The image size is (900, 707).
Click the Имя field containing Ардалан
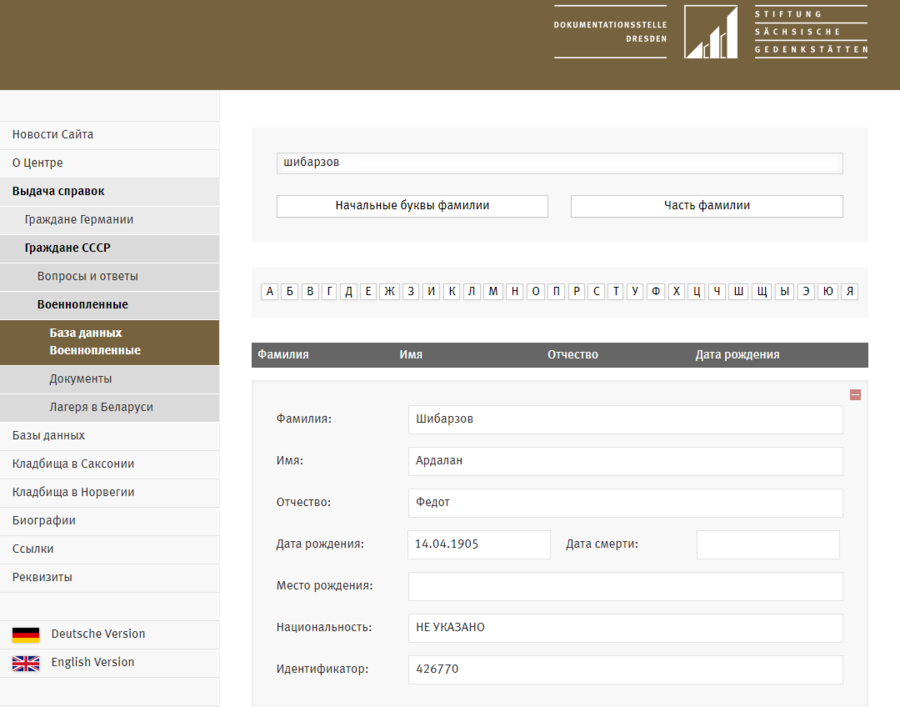point(626,461)
